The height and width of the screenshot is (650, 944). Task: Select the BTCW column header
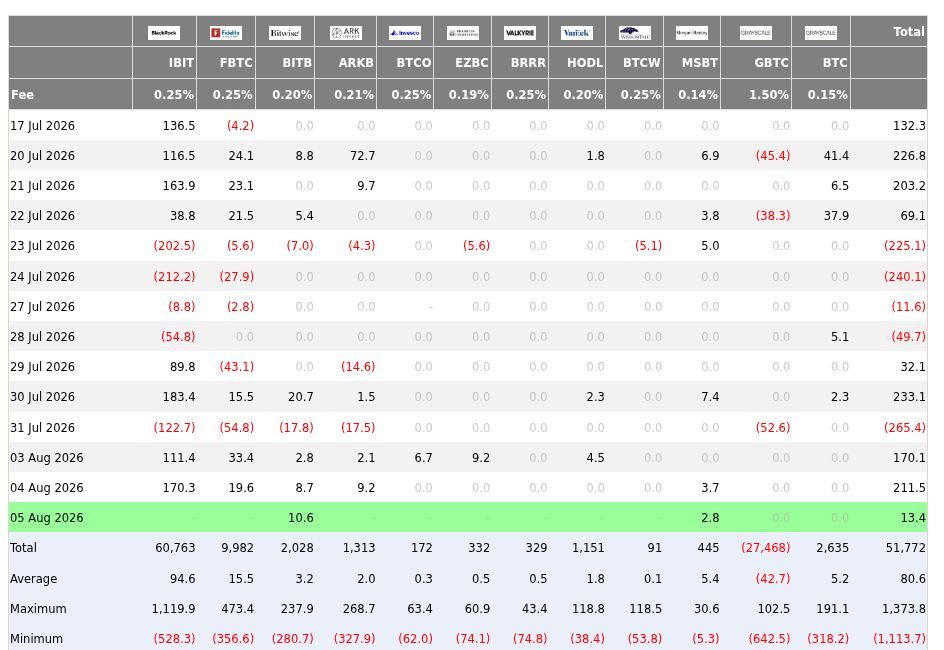642,63
